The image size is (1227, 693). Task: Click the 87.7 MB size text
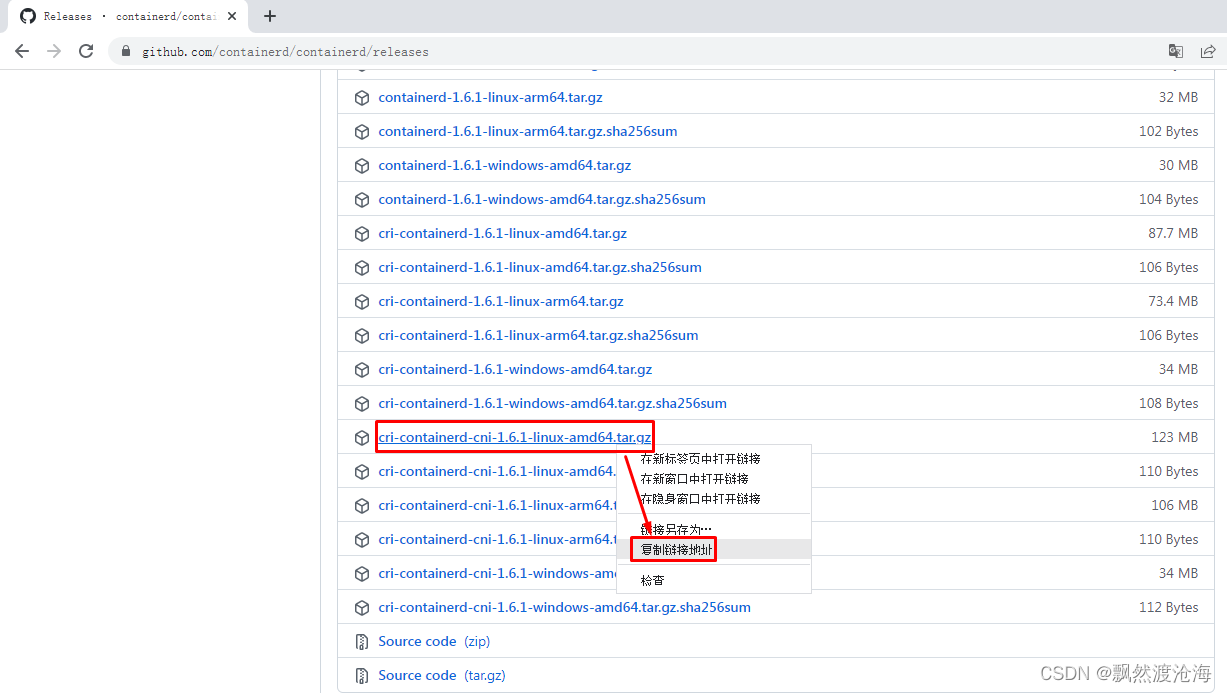1172,234
